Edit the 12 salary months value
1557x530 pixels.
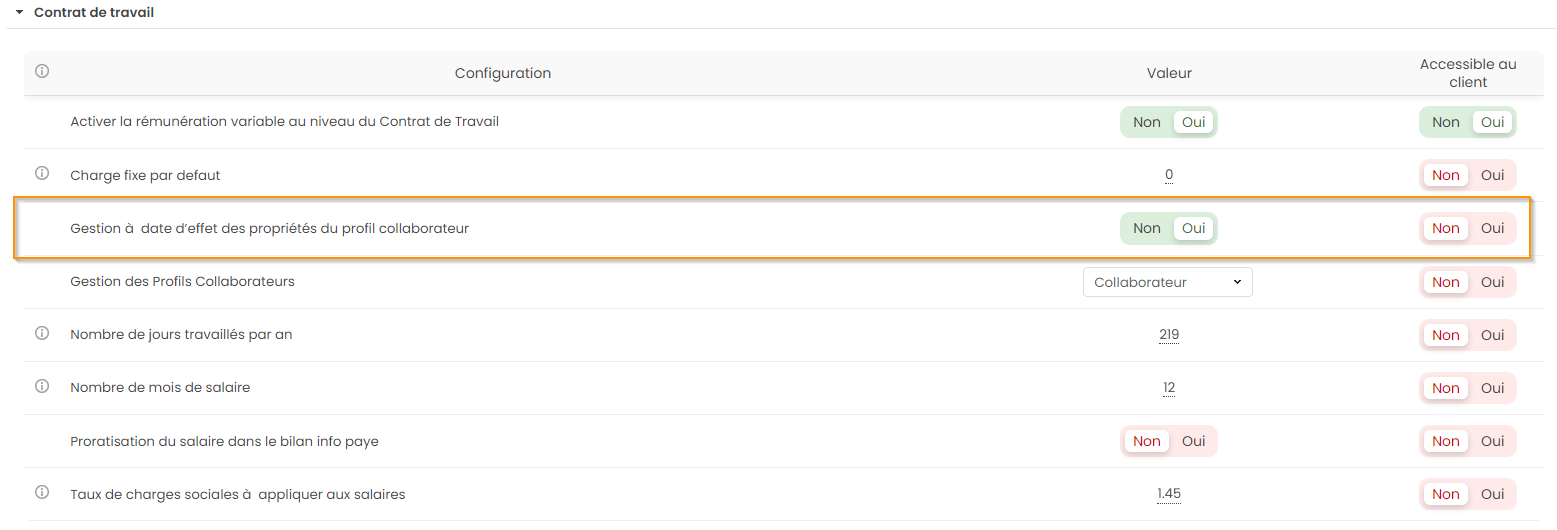pyautogui.click(x=1169, y=388)
